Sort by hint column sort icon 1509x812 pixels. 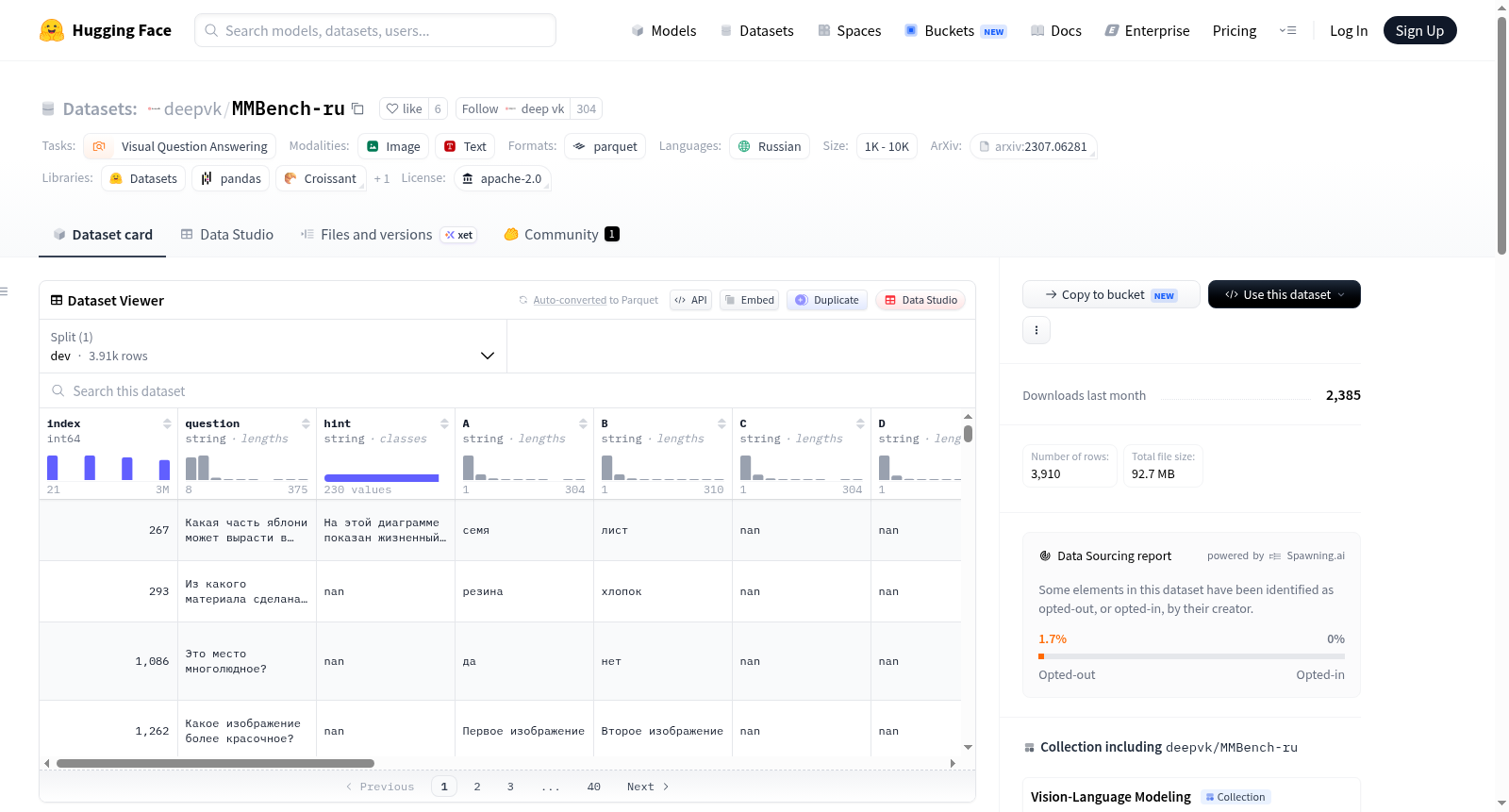click(x=444, y=423)
